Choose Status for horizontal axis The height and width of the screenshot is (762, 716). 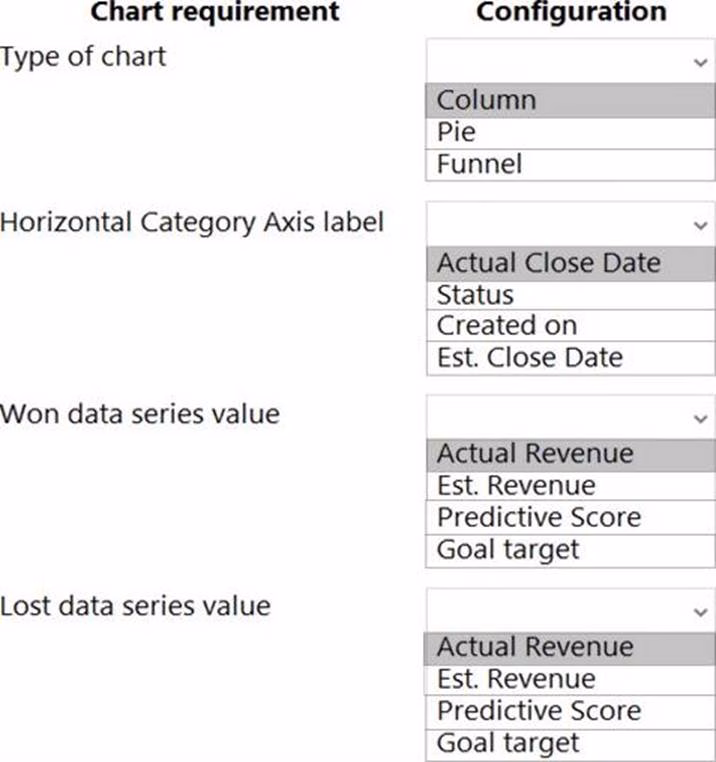(x=570, y=295)
